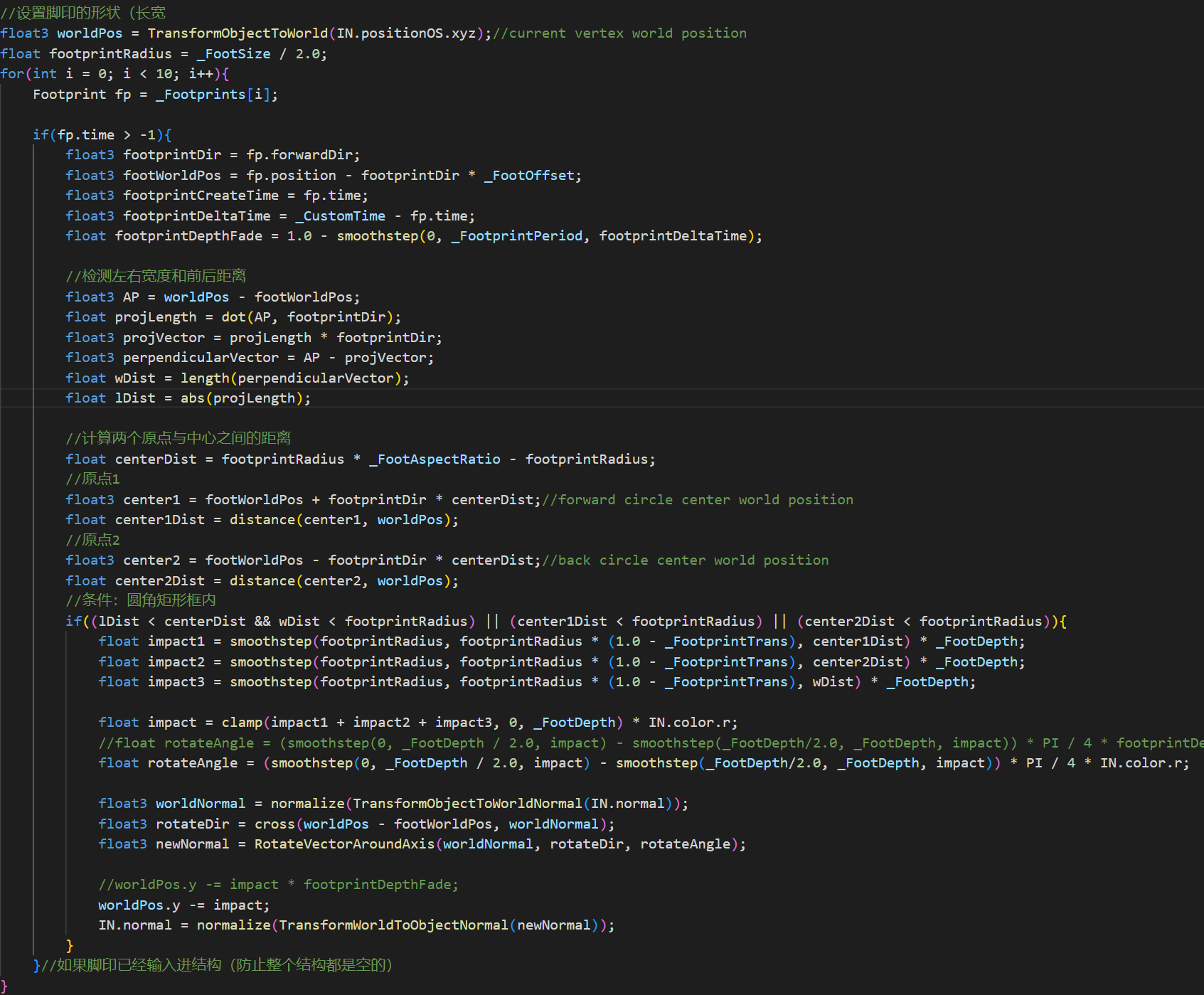Click the '//原点1' comment

[92, 479]
